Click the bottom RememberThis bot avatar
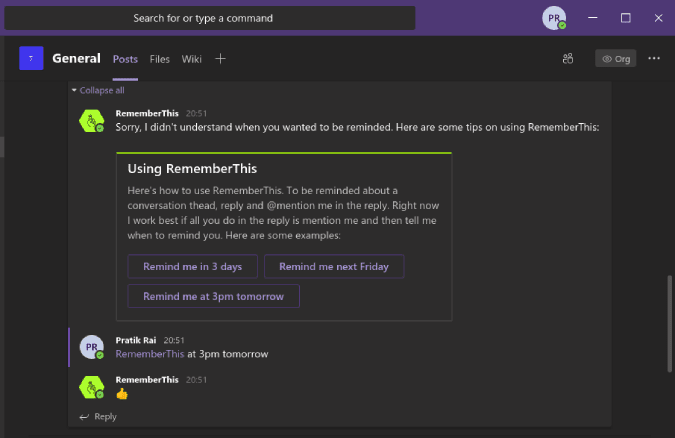 click(92, 387)
